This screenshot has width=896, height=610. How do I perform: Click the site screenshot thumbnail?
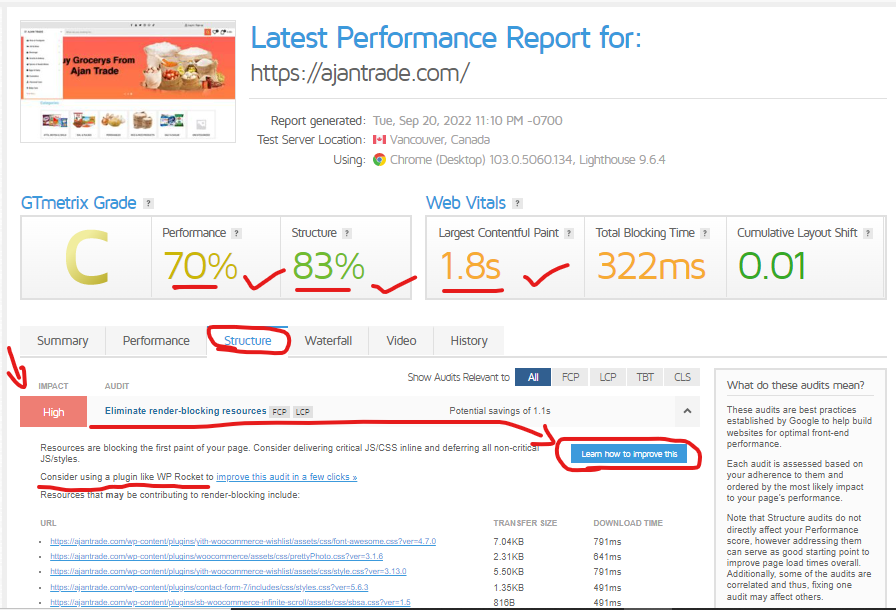click(128, 81)
